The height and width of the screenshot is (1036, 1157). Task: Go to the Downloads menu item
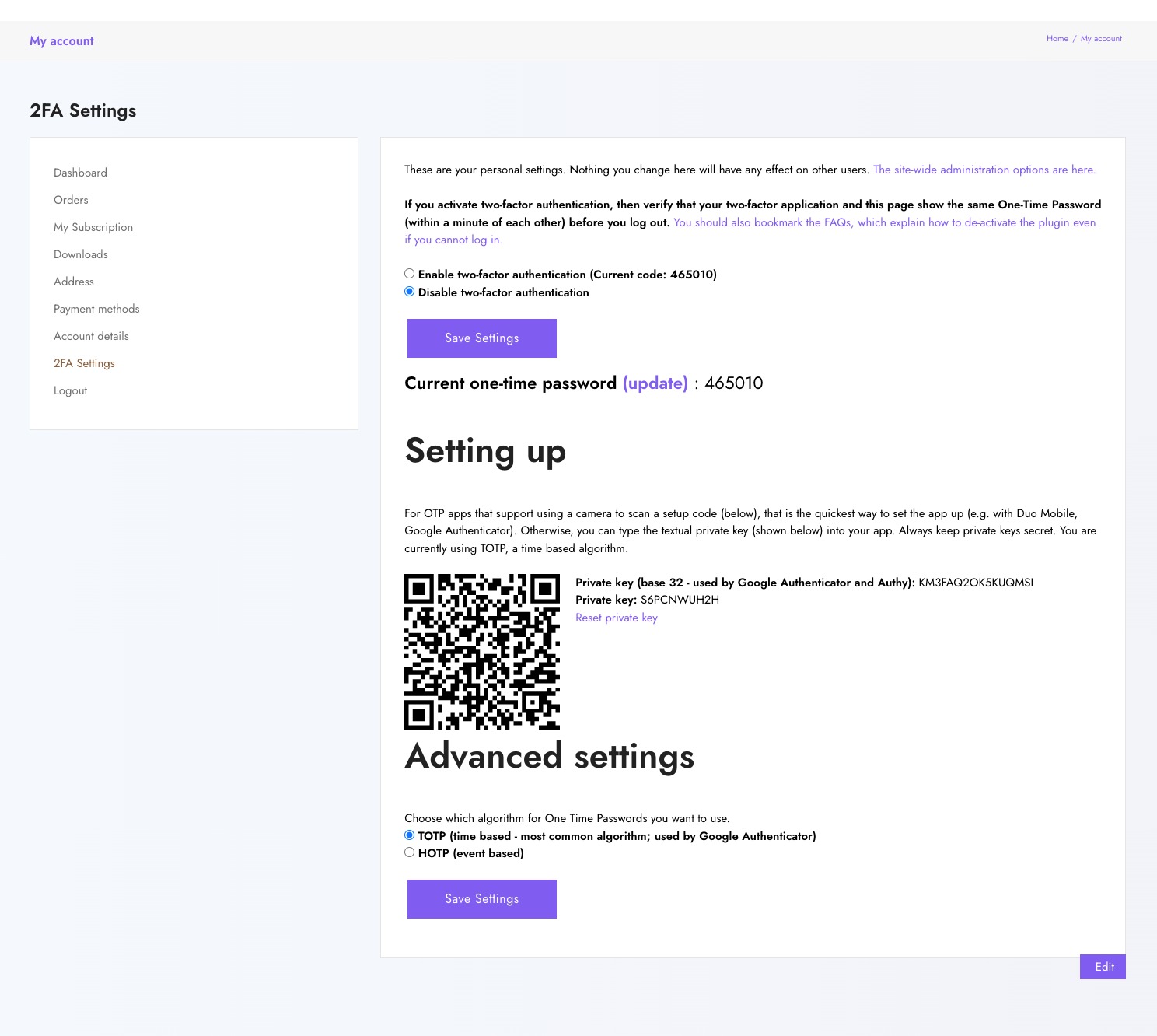pos(81,254)
